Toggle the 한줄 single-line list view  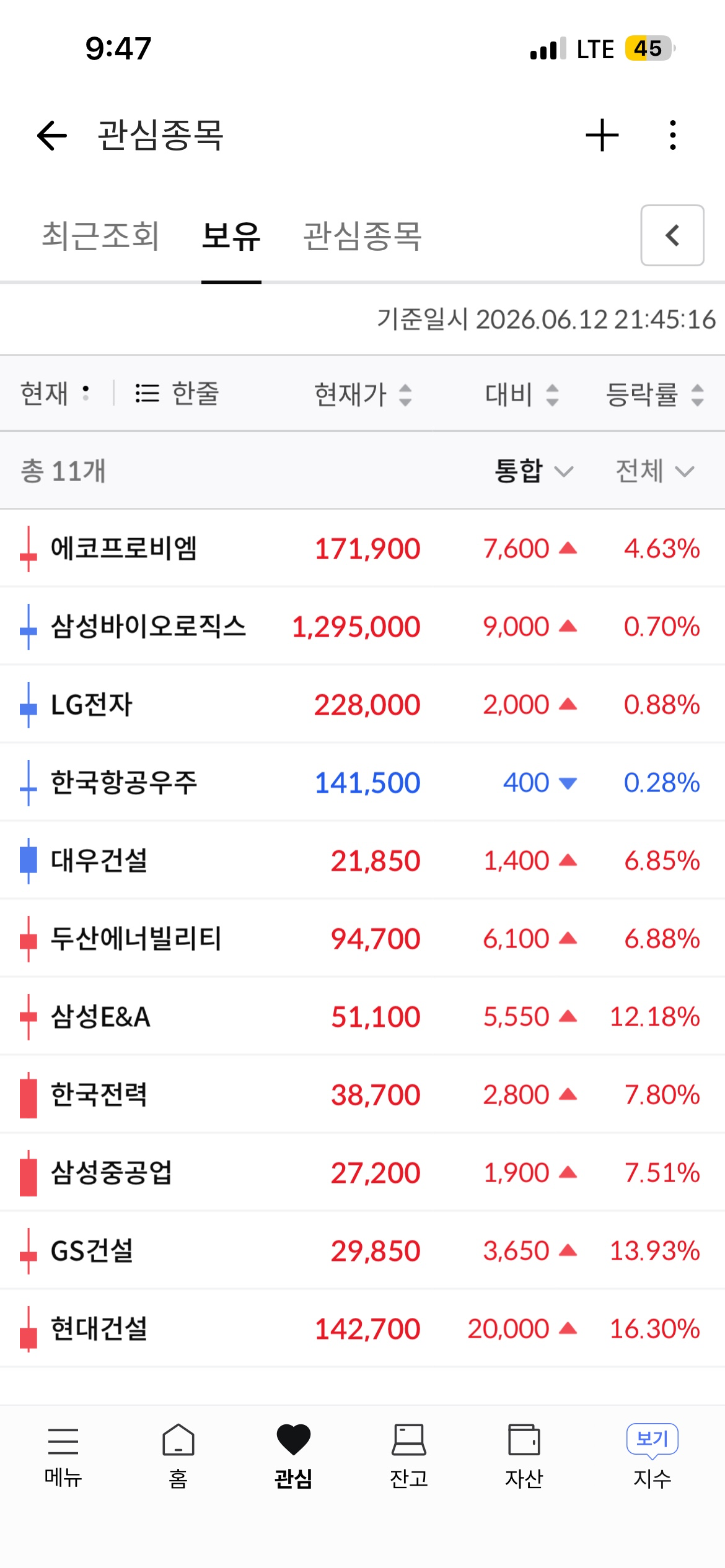(177, 393)
